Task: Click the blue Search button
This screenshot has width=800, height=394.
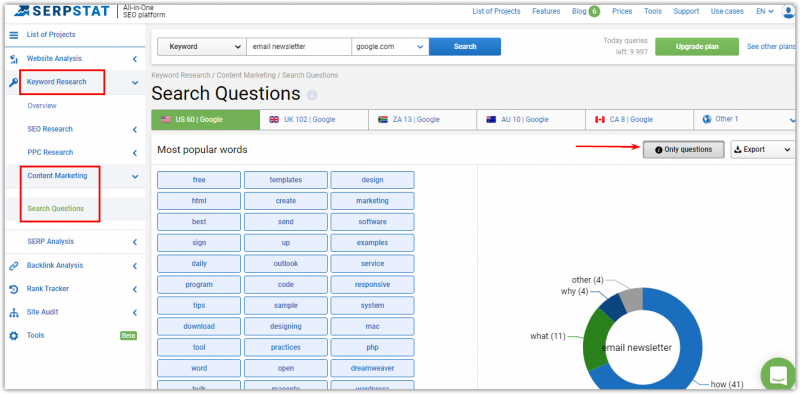Action: coord(465,46)
